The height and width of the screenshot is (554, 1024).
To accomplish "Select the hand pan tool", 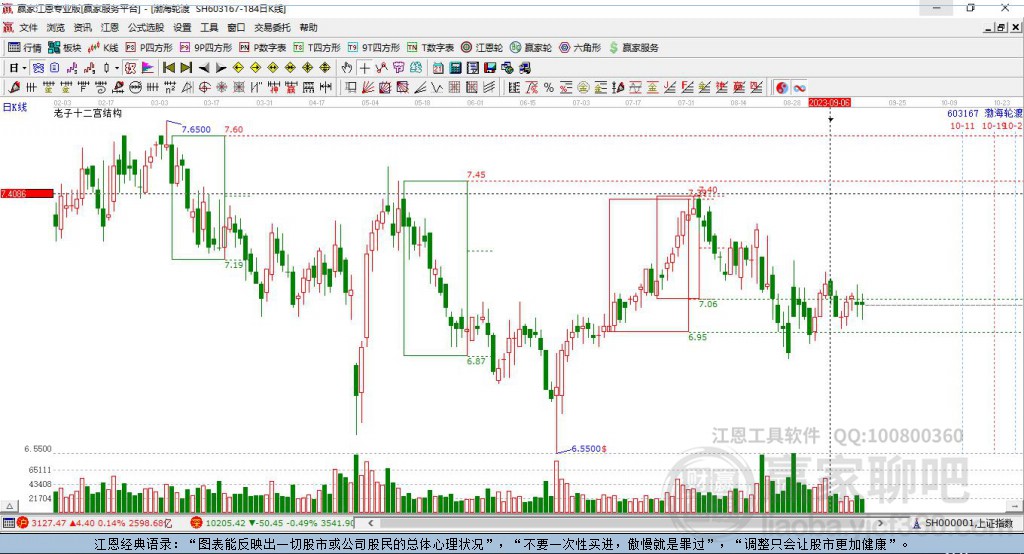I will click(347, 68).
